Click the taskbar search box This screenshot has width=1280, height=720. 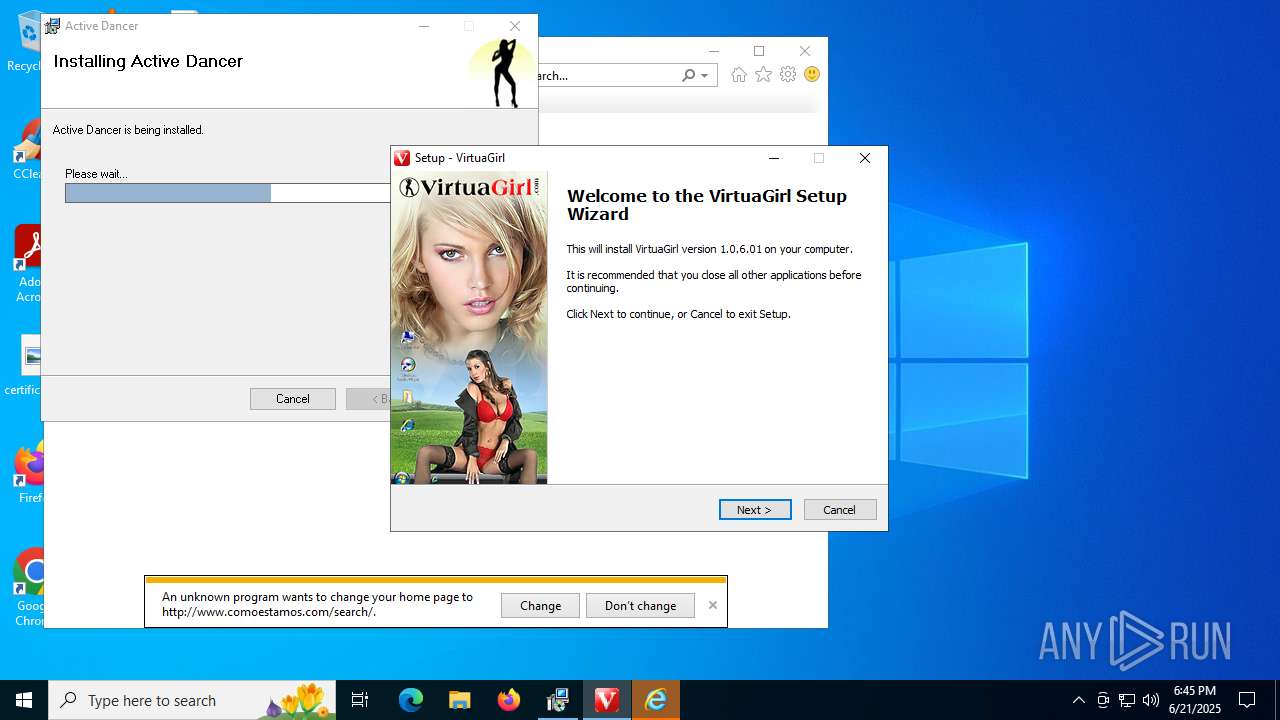point(192,700)
